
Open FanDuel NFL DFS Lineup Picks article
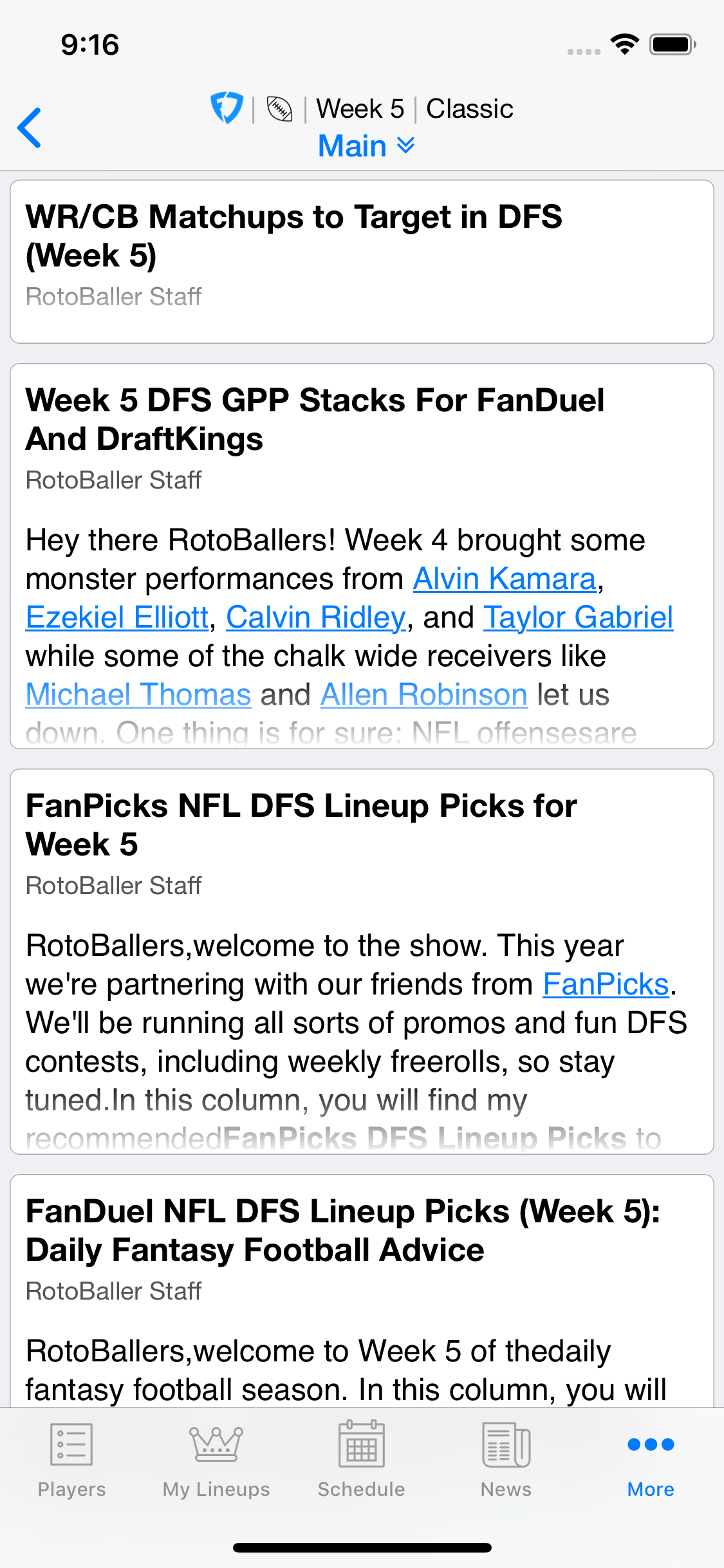click(x=342, y=1230)
